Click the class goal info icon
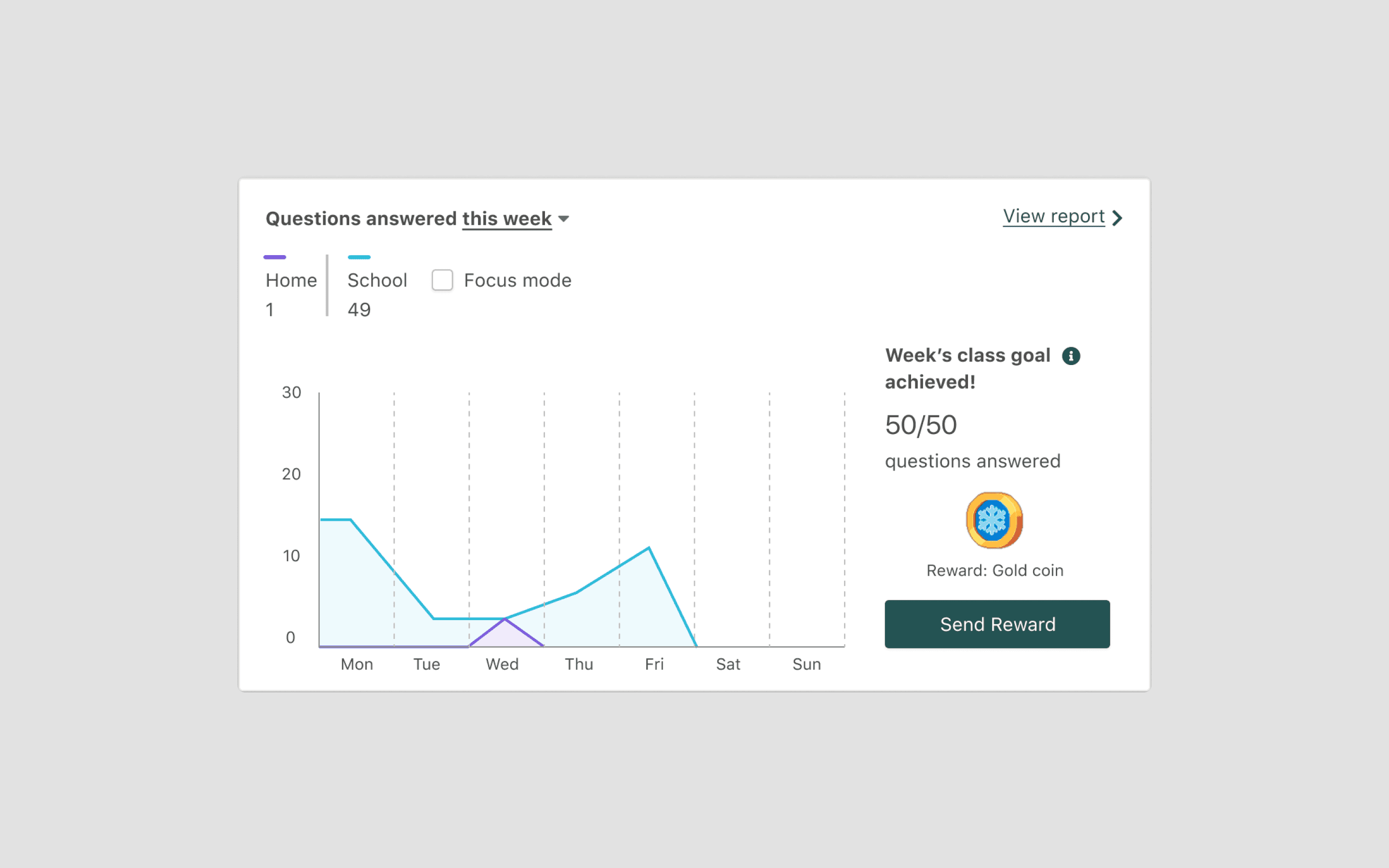 (1071, 356)
